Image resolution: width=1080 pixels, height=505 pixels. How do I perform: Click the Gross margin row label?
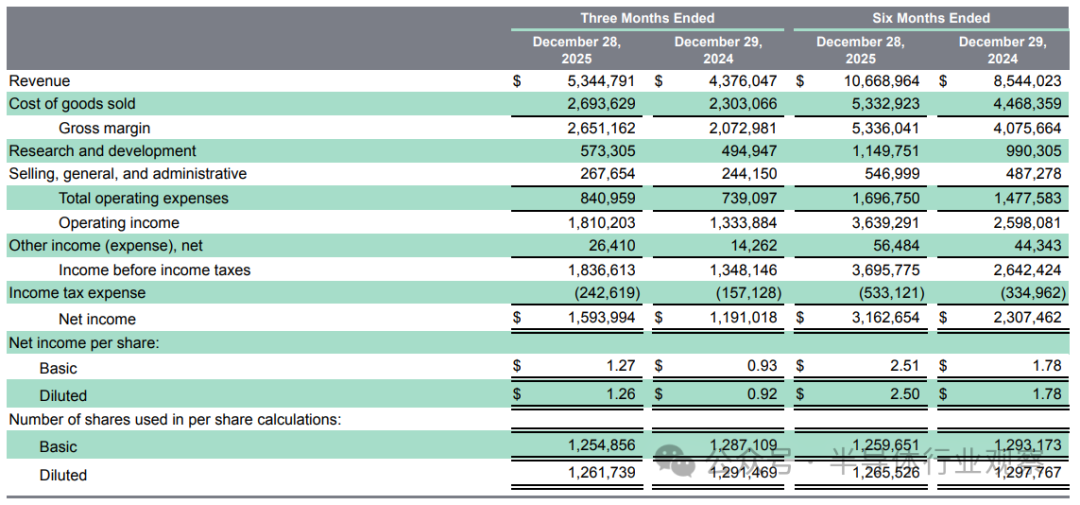tap(104, 128)
